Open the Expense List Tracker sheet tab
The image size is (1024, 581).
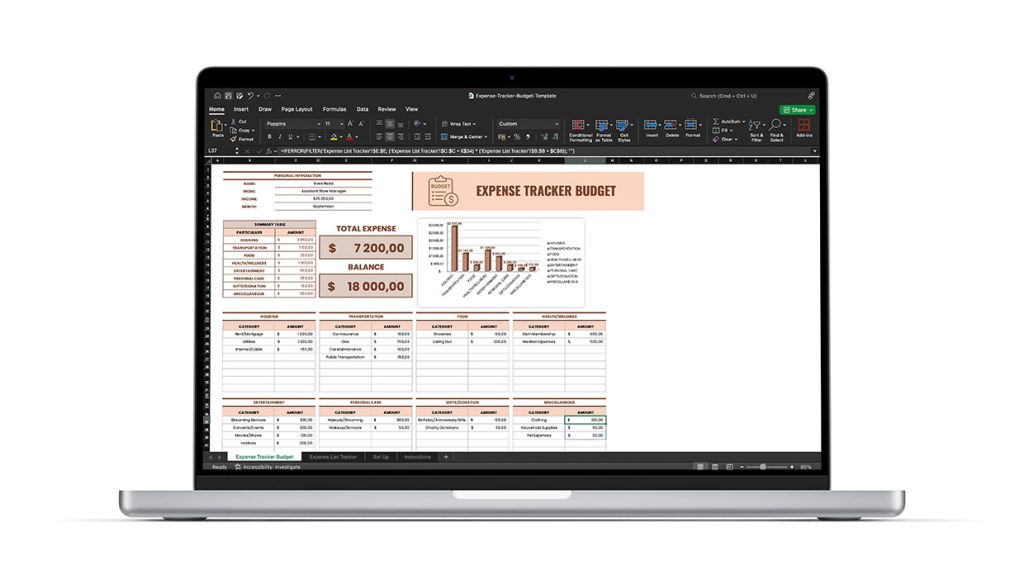tap(333, 456)
